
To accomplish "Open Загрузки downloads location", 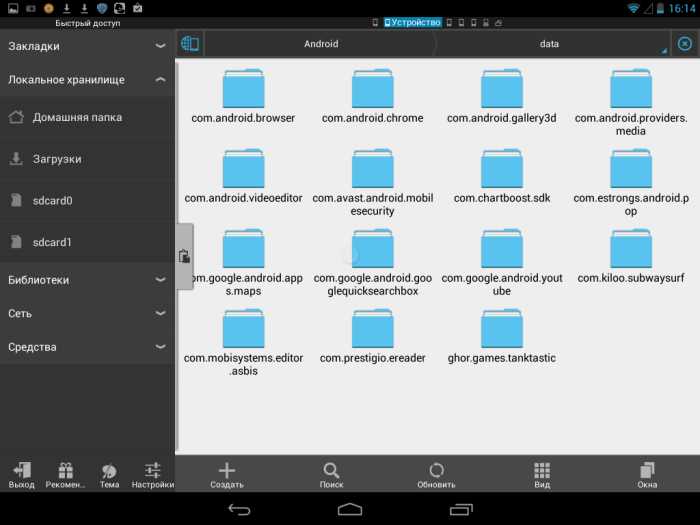I will [x=88, y=159].
